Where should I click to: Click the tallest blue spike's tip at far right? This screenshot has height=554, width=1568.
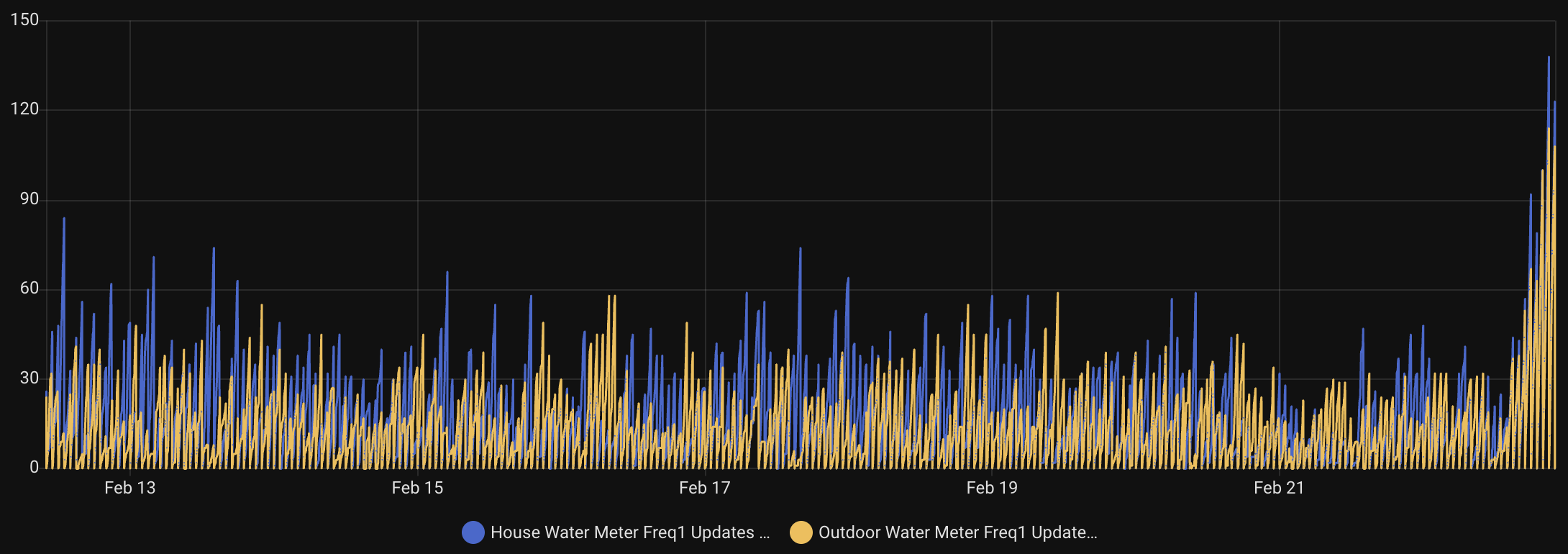point(1549,57)
